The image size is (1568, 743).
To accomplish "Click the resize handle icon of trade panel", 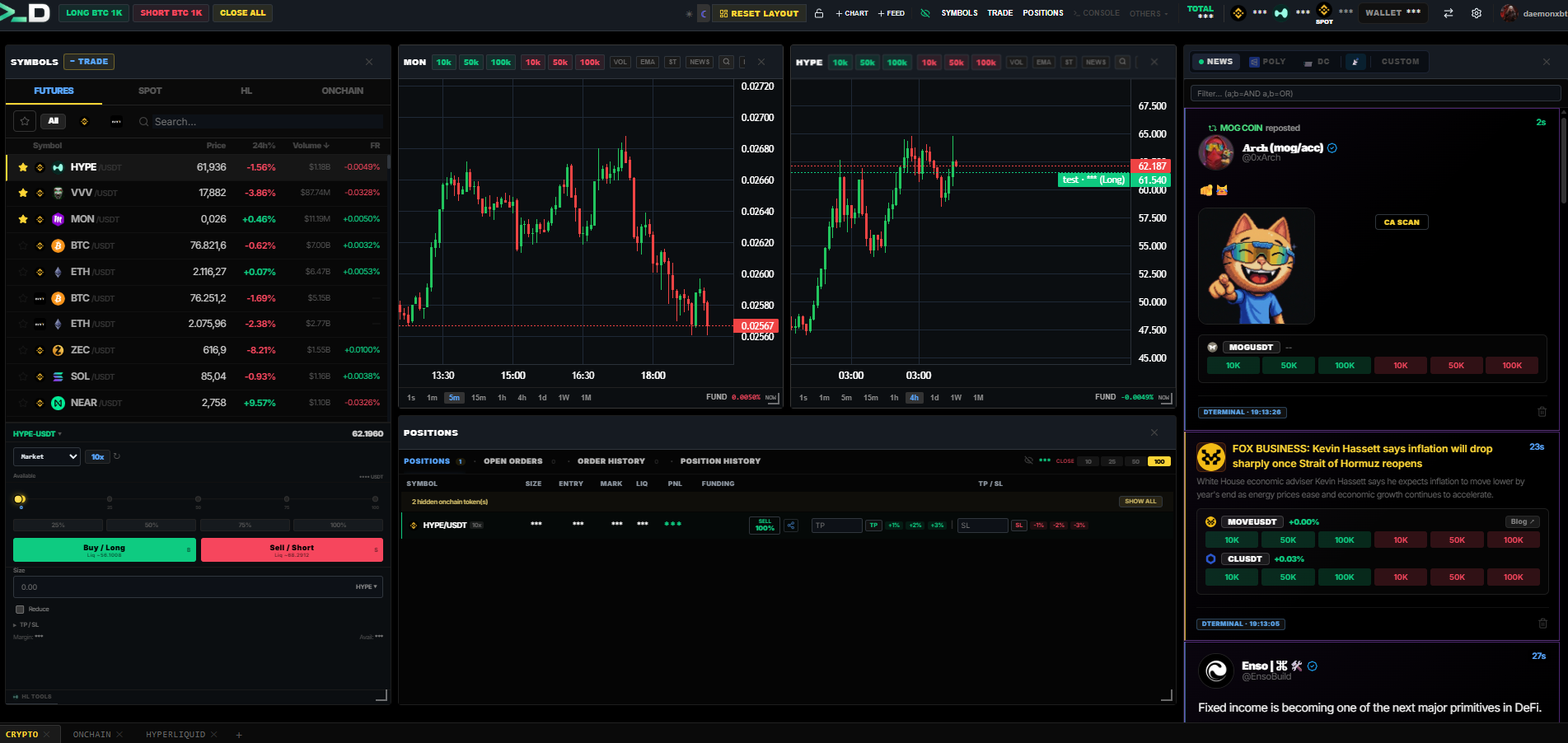I will coord(381,695).
